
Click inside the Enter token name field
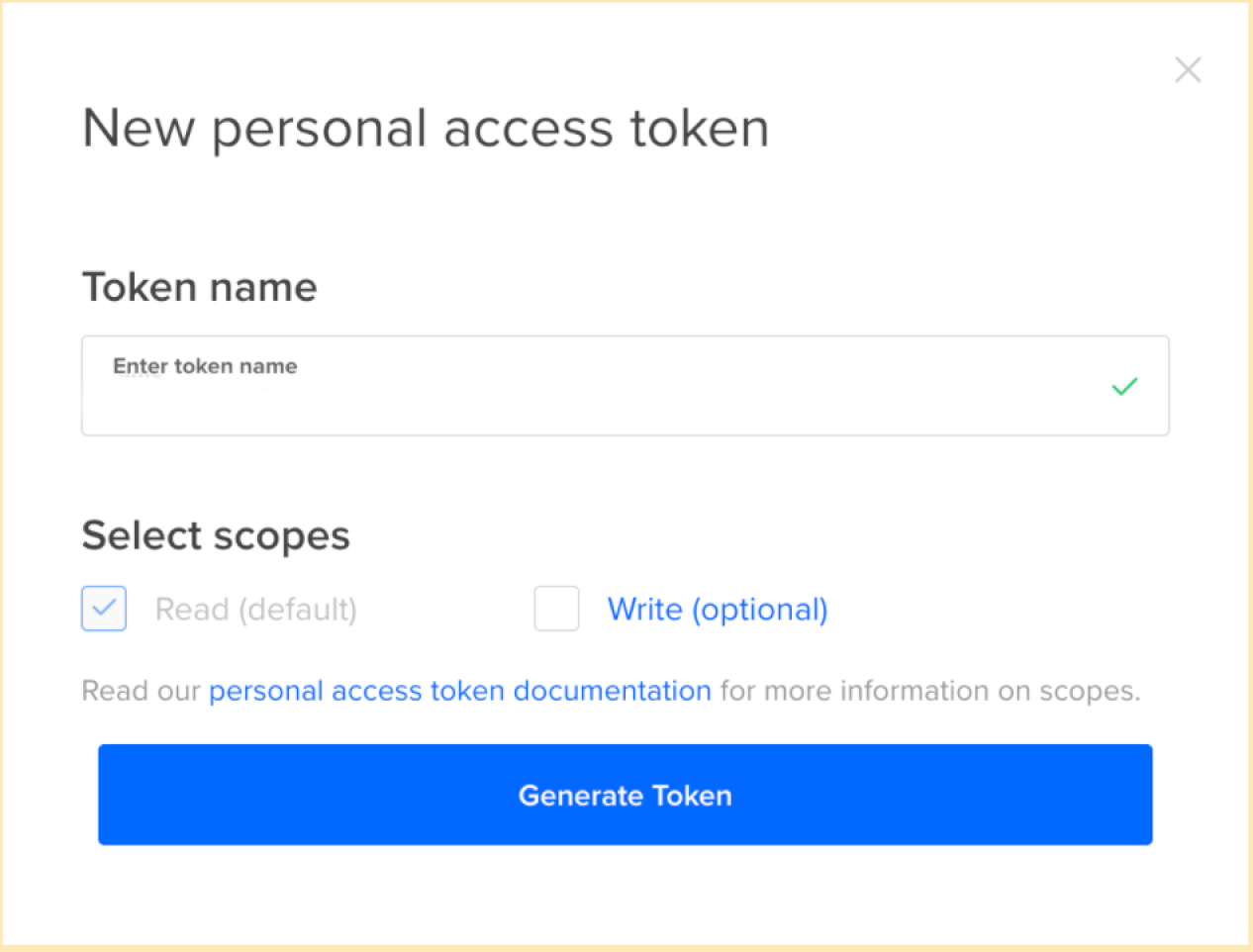pos(625,386)
